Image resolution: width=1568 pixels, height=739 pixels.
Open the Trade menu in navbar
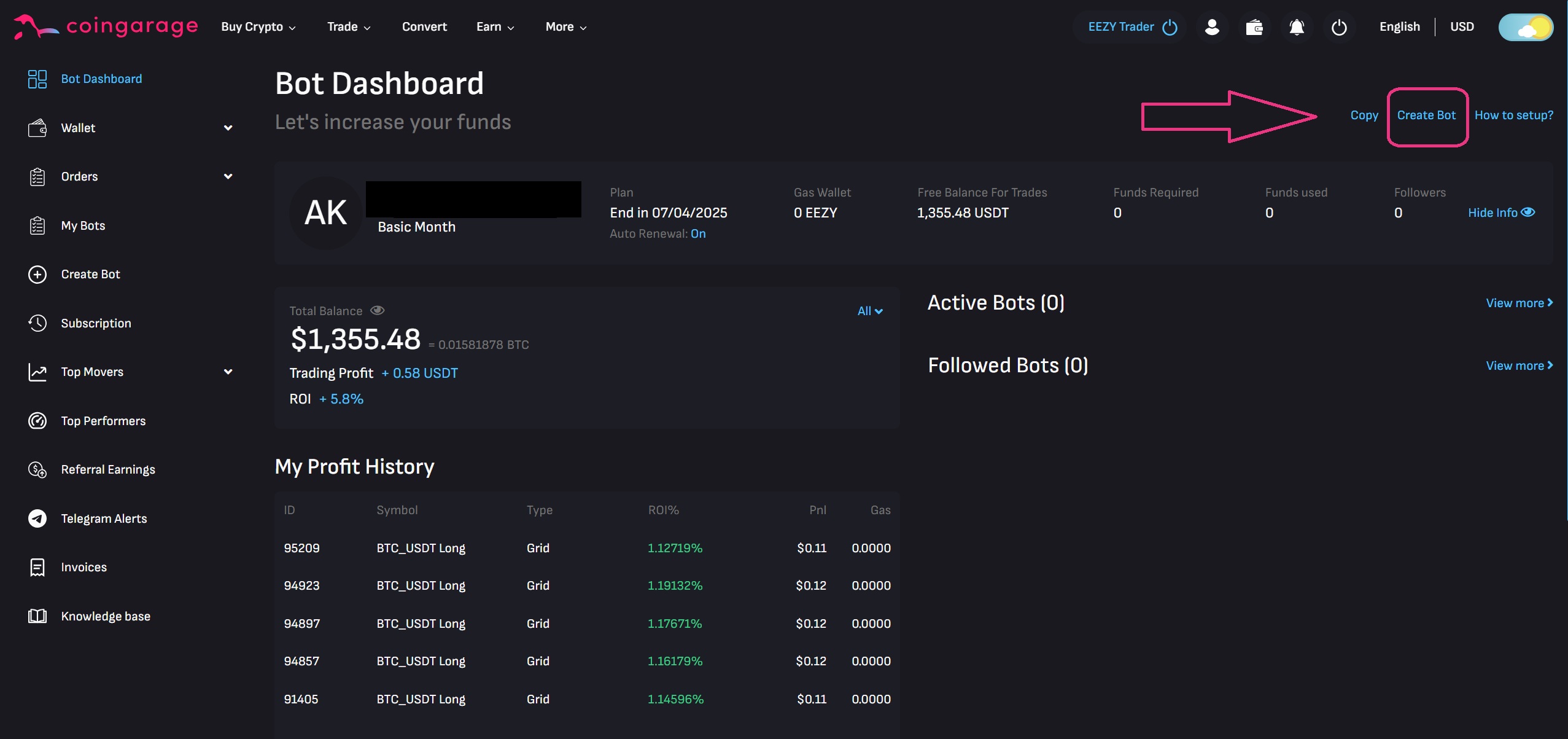click(x=348, y=27)
